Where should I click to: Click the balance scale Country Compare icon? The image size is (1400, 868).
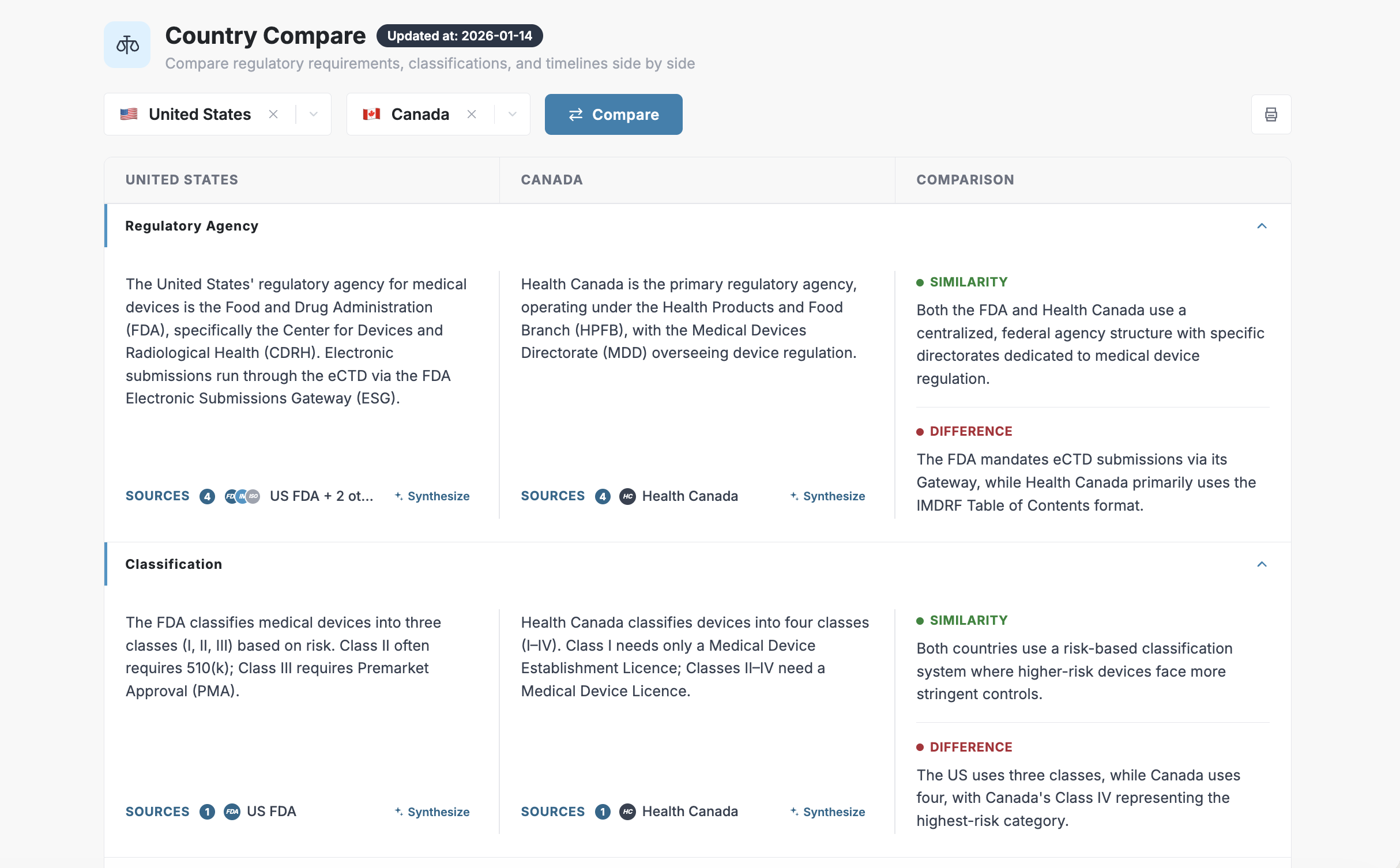(x=127, y=44)
